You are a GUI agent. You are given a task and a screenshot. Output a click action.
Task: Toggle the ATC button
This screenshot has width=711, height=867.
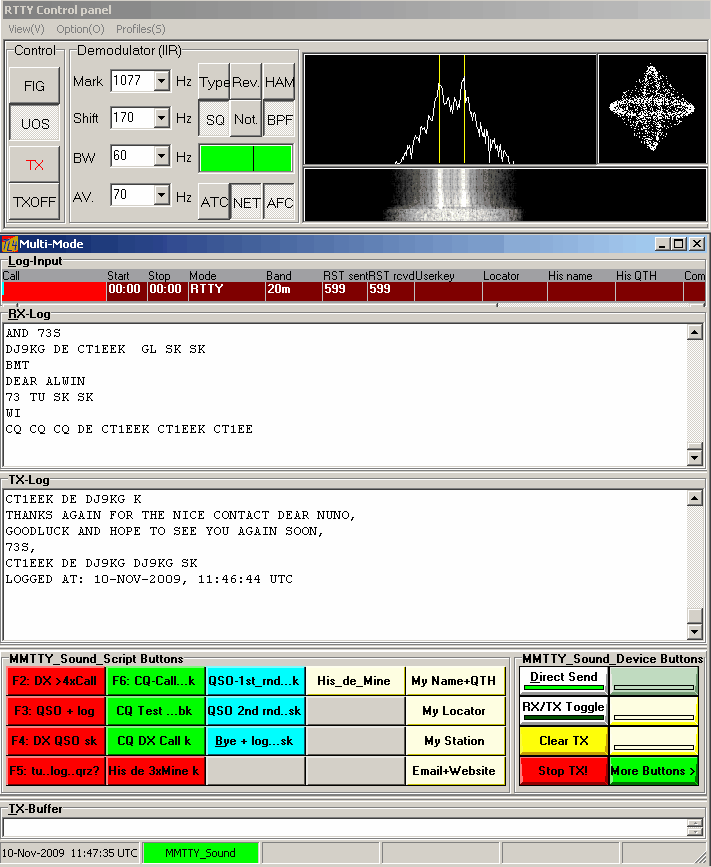pyautogui.click(x=214, y=202)
